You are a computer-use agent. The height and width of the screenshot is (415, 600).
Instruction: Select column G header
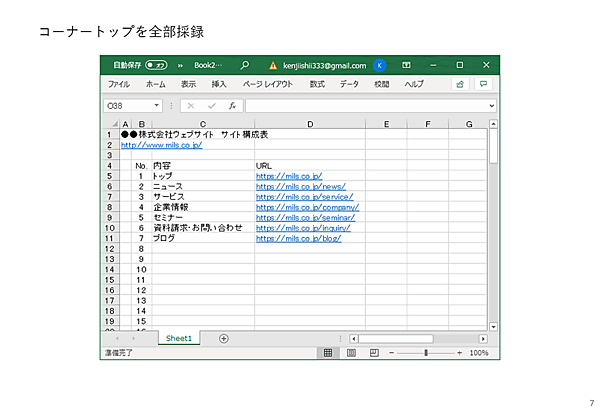[469, 124]
